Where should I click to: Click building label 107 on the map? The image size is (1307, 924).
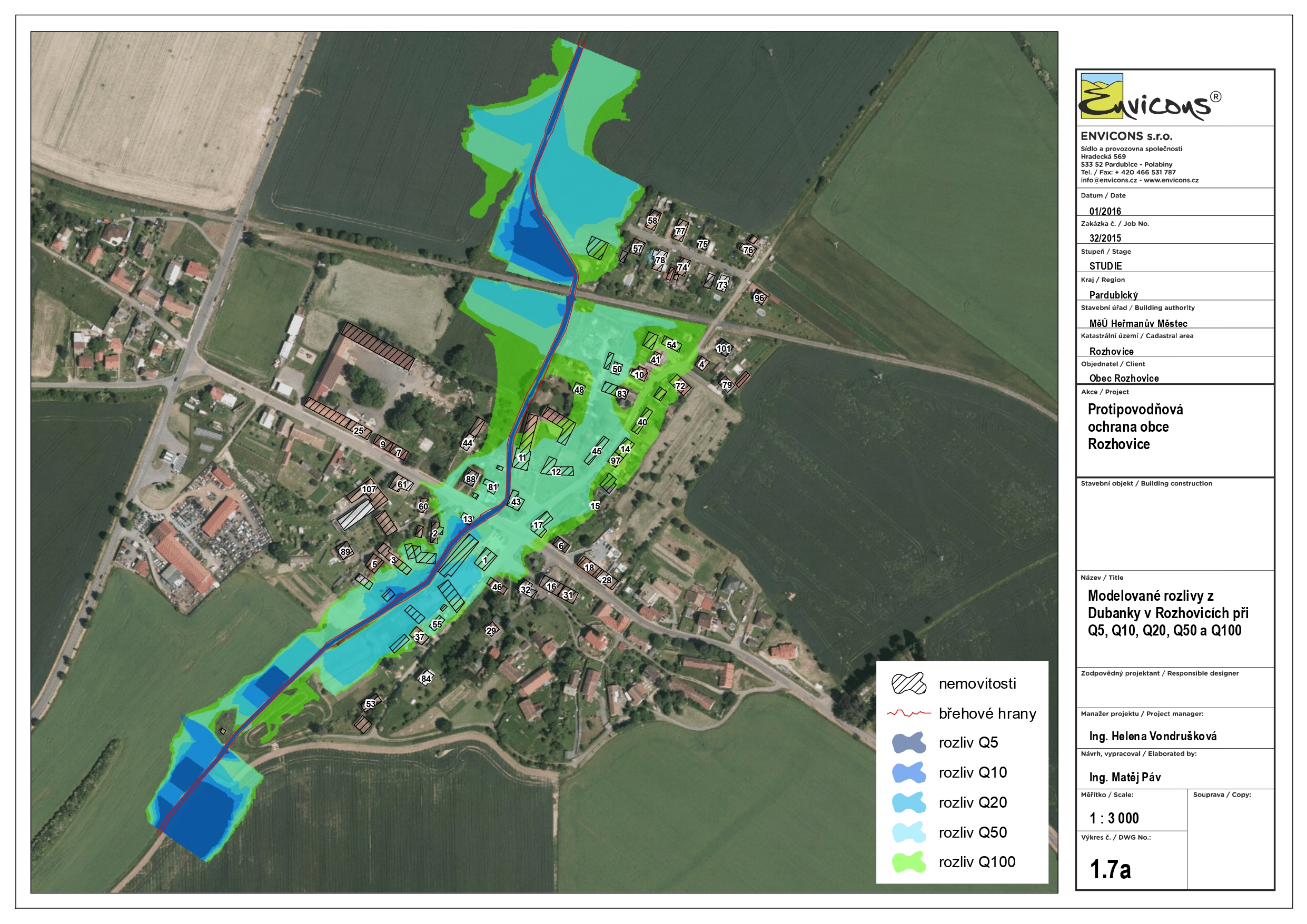tap(369, 489)
